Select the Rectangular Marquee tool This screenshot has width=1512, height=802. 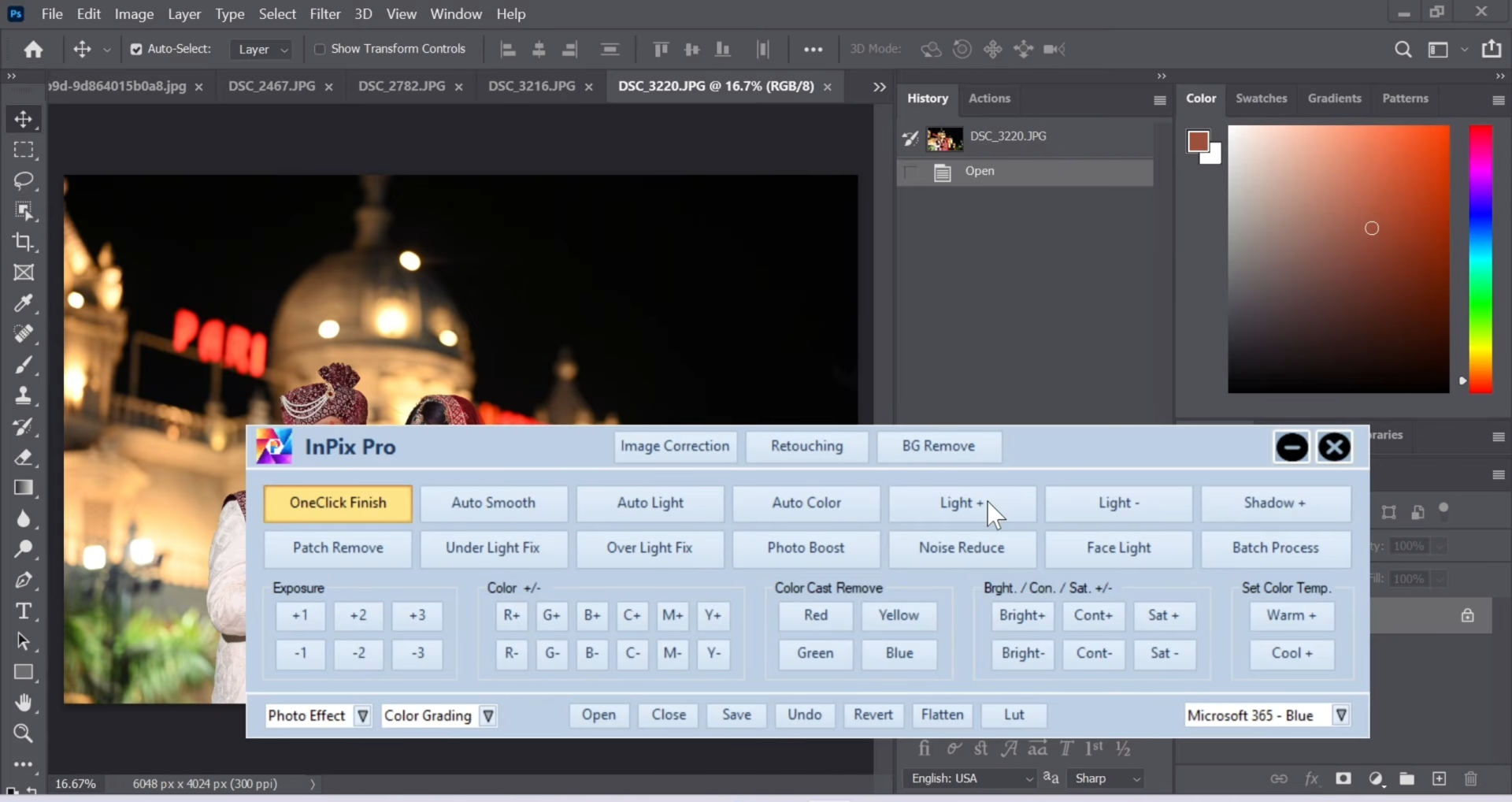point(24,150)
